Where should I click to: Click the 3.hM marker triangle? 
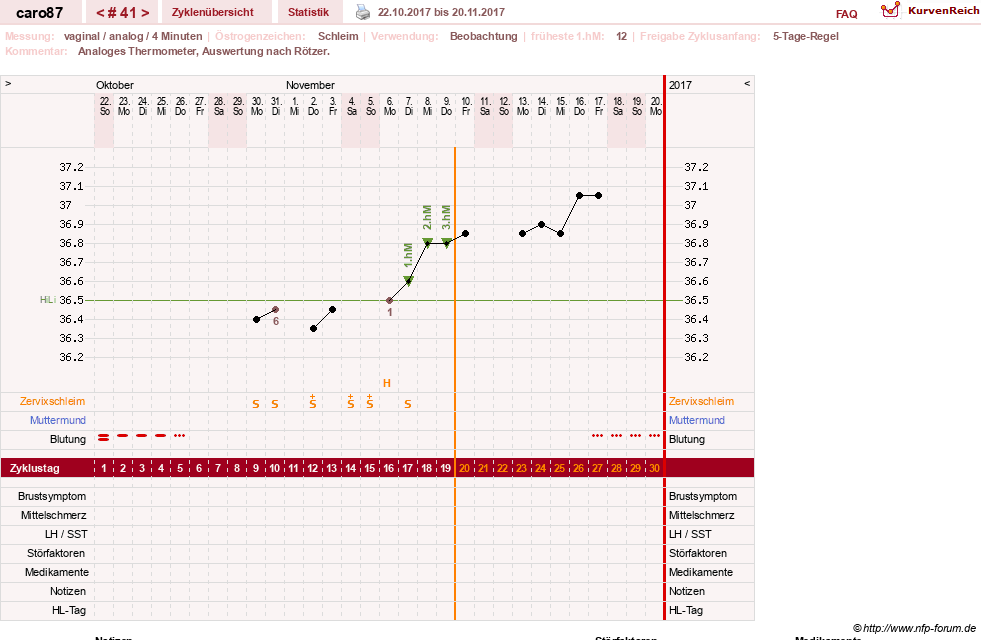coord(446,243)
